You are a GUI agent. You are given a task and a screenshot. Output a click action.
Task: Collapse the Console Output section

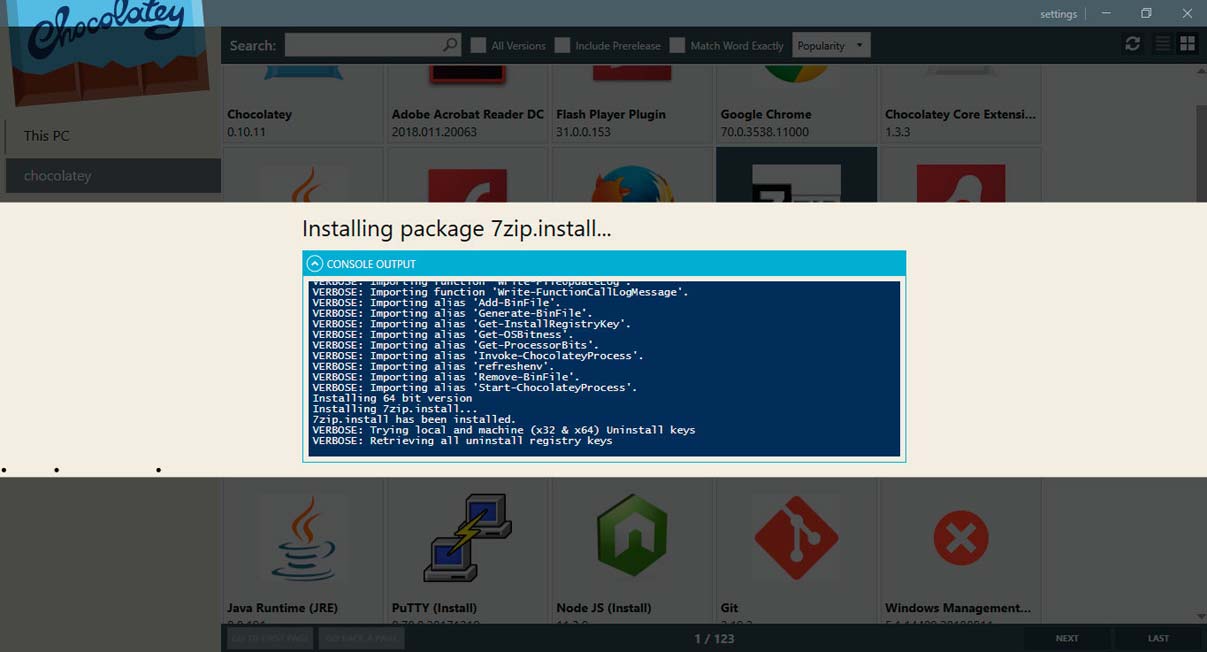tap(315, 264)
